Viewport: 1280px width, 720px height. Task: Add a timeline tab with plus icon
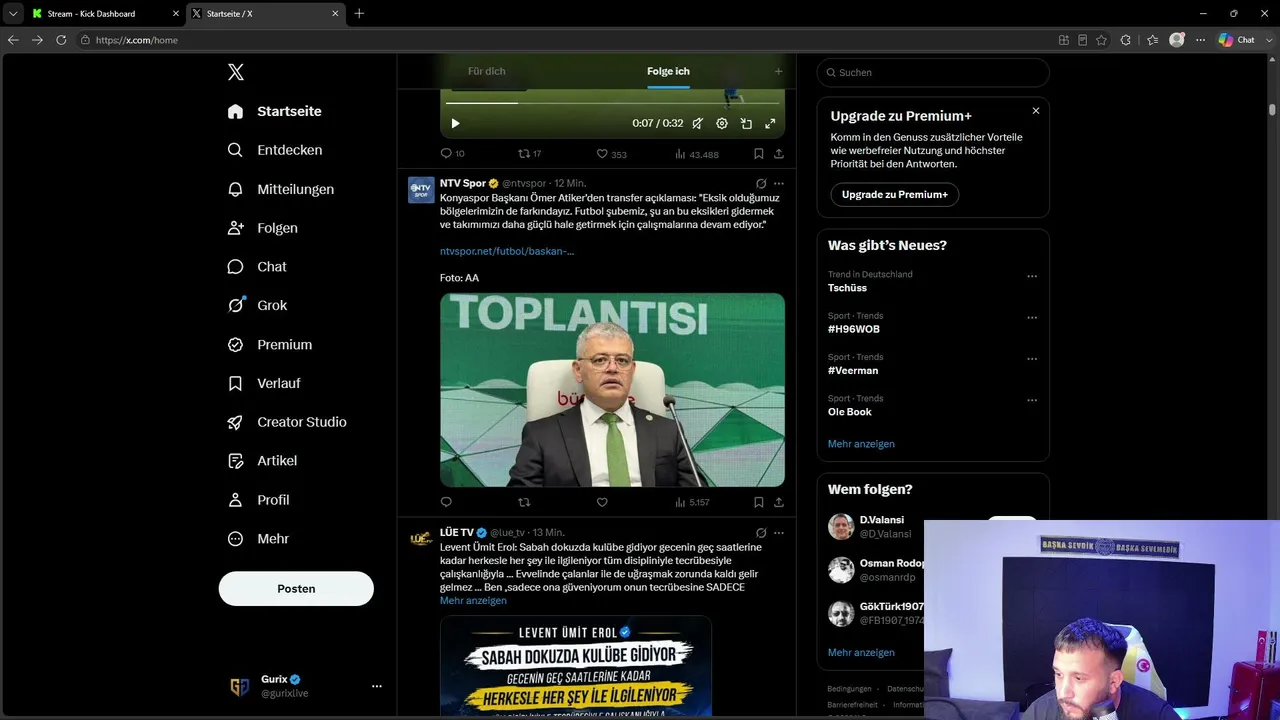pos(778,71)
